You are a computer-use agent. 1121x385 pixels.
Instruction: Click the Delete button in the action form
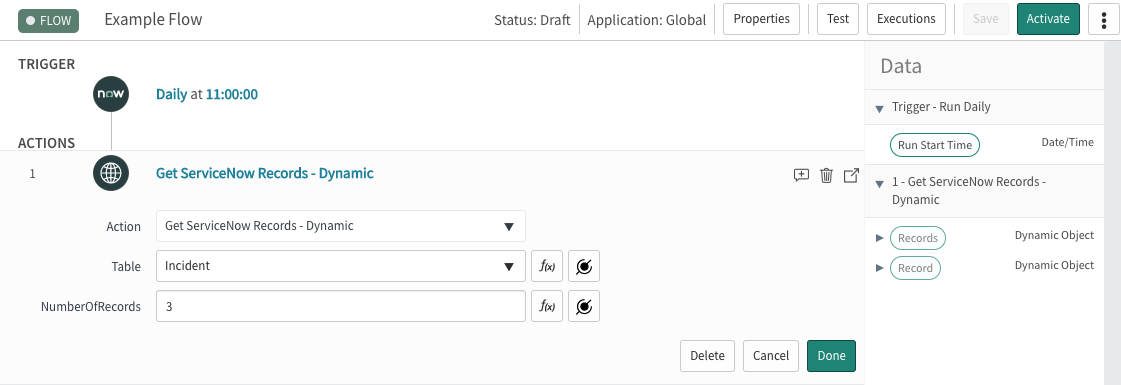pos(707,356)
